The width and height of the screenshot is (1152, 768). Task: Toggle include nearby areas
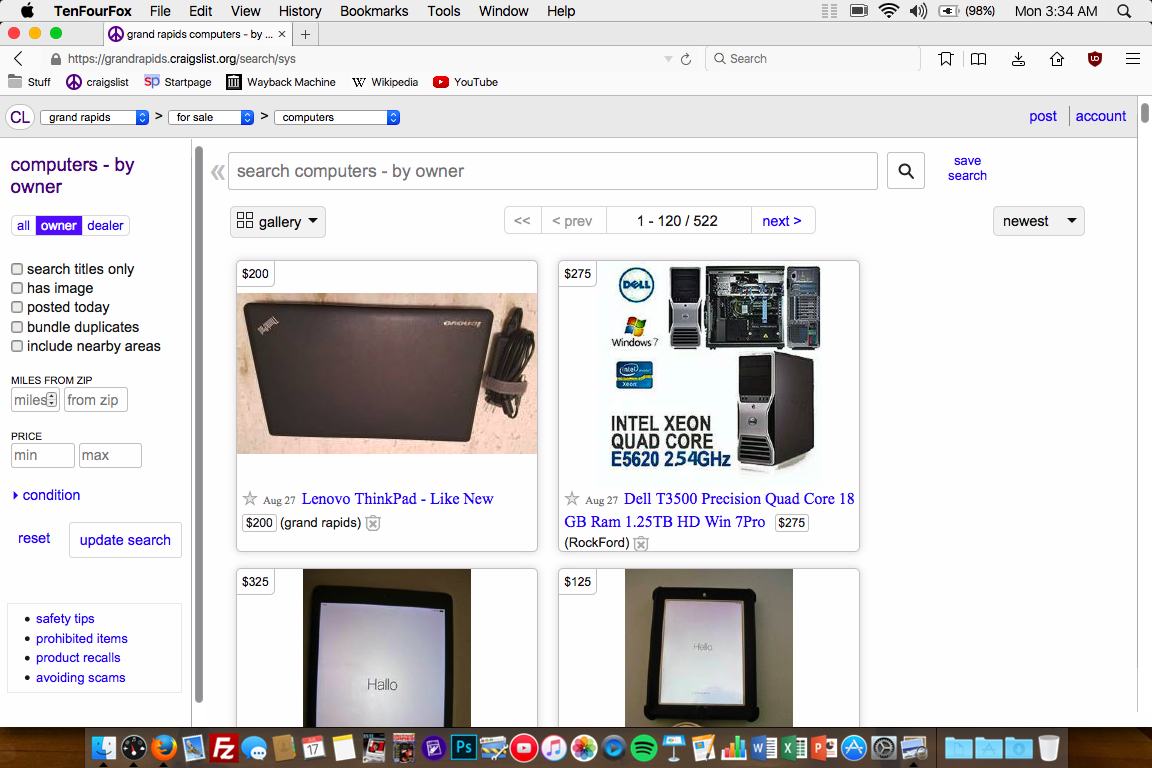tap(17, 346)
